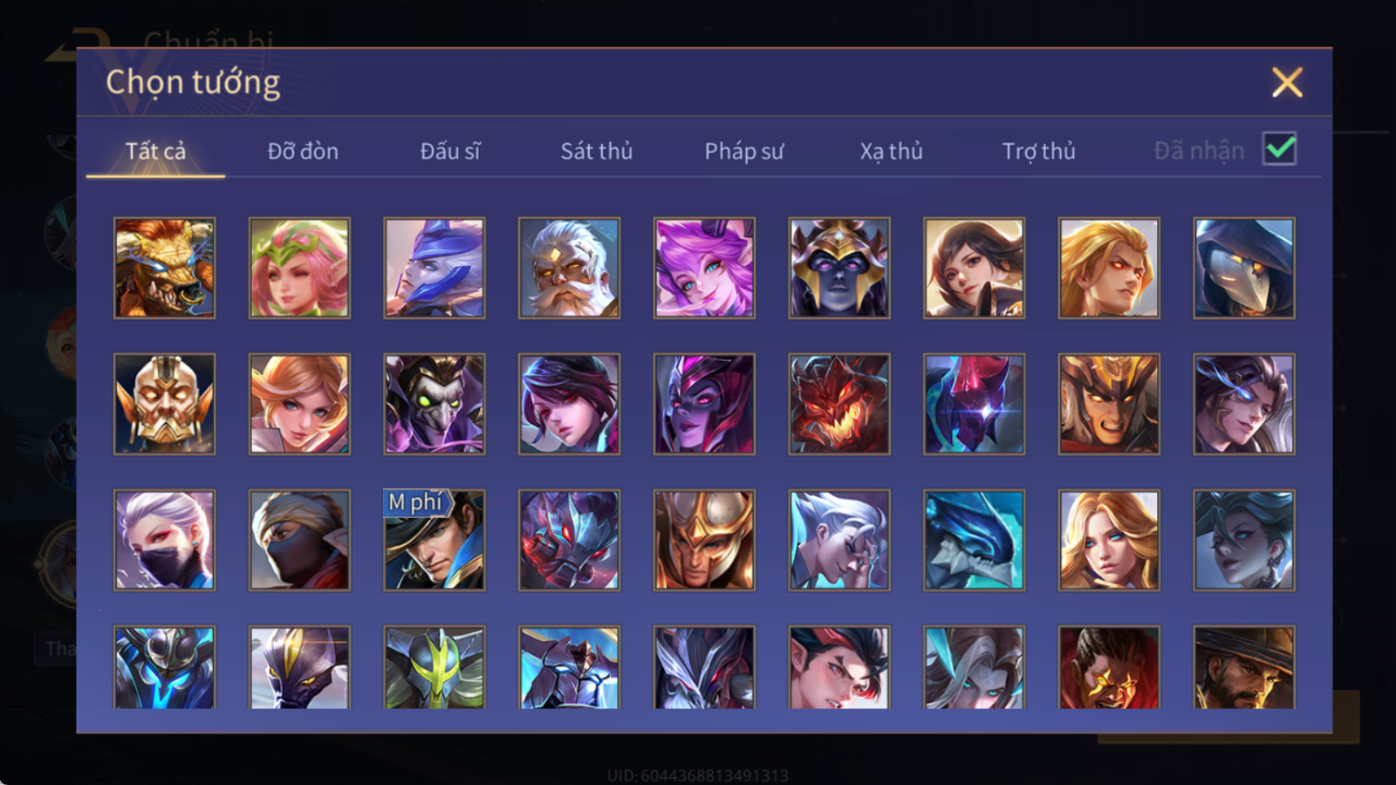
Task: Pick the green-eyed joker mask hero
Action: pos(434,404)
